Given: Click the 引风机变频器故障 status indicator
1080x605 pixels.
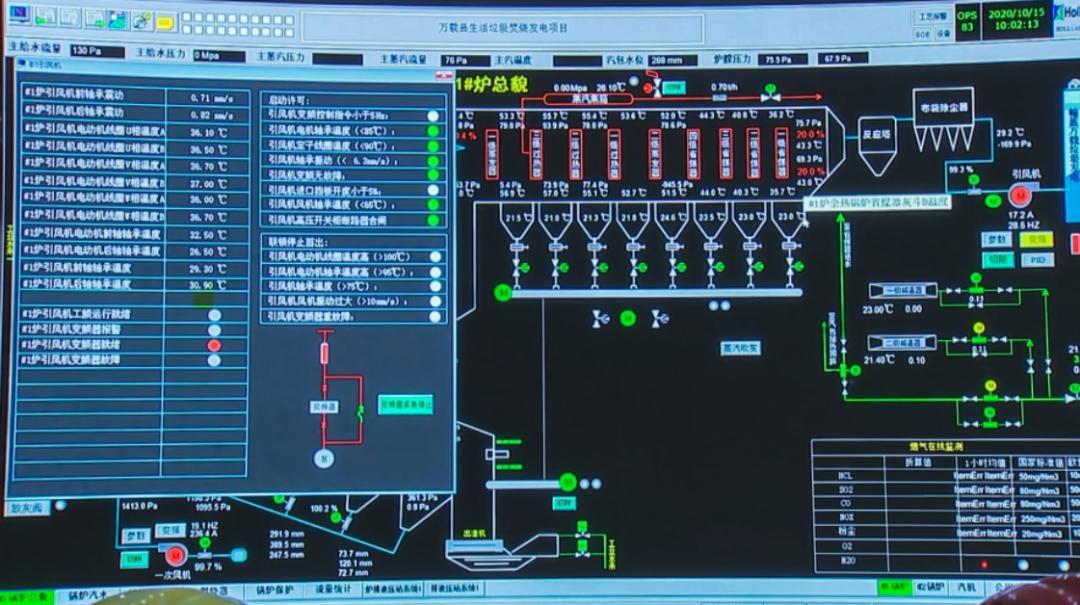Looking at the screenshot, I should click(x=214, y=360).
